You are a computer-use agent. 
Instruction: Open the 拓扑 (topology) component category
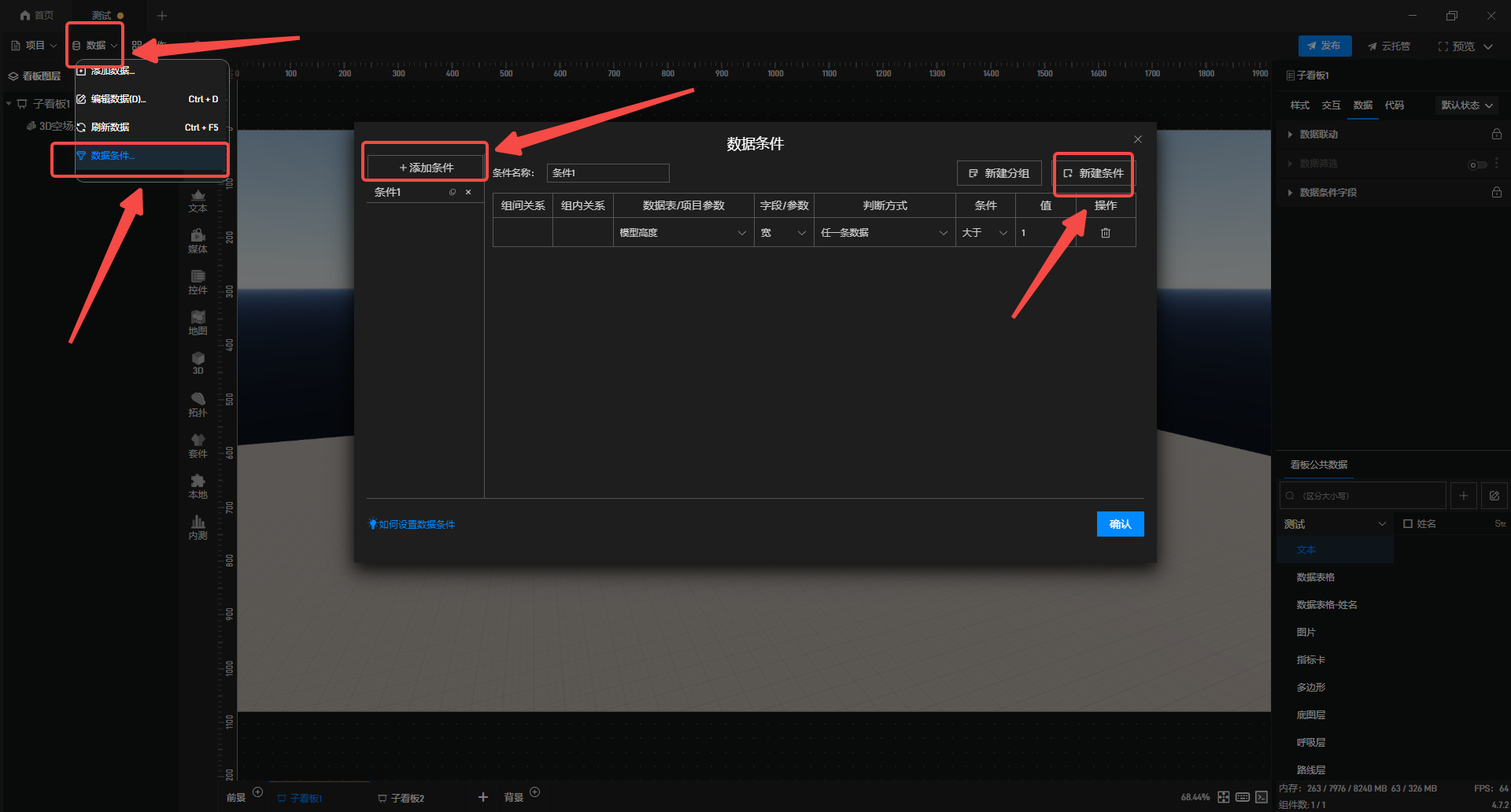[198, 404]
